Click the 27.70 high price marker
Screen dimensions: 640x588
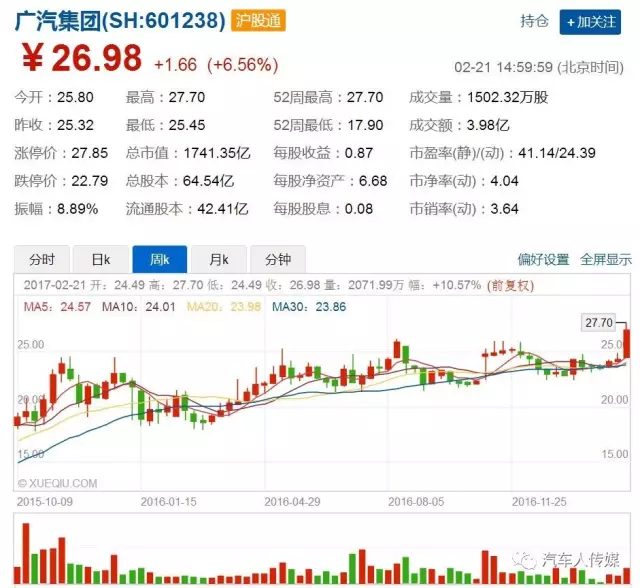click(599, 323)
